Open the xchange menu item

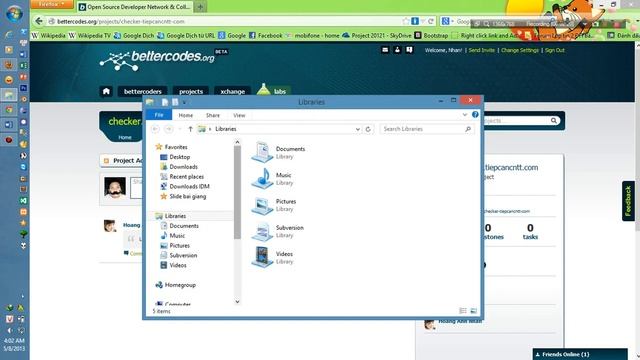point(233,91)
